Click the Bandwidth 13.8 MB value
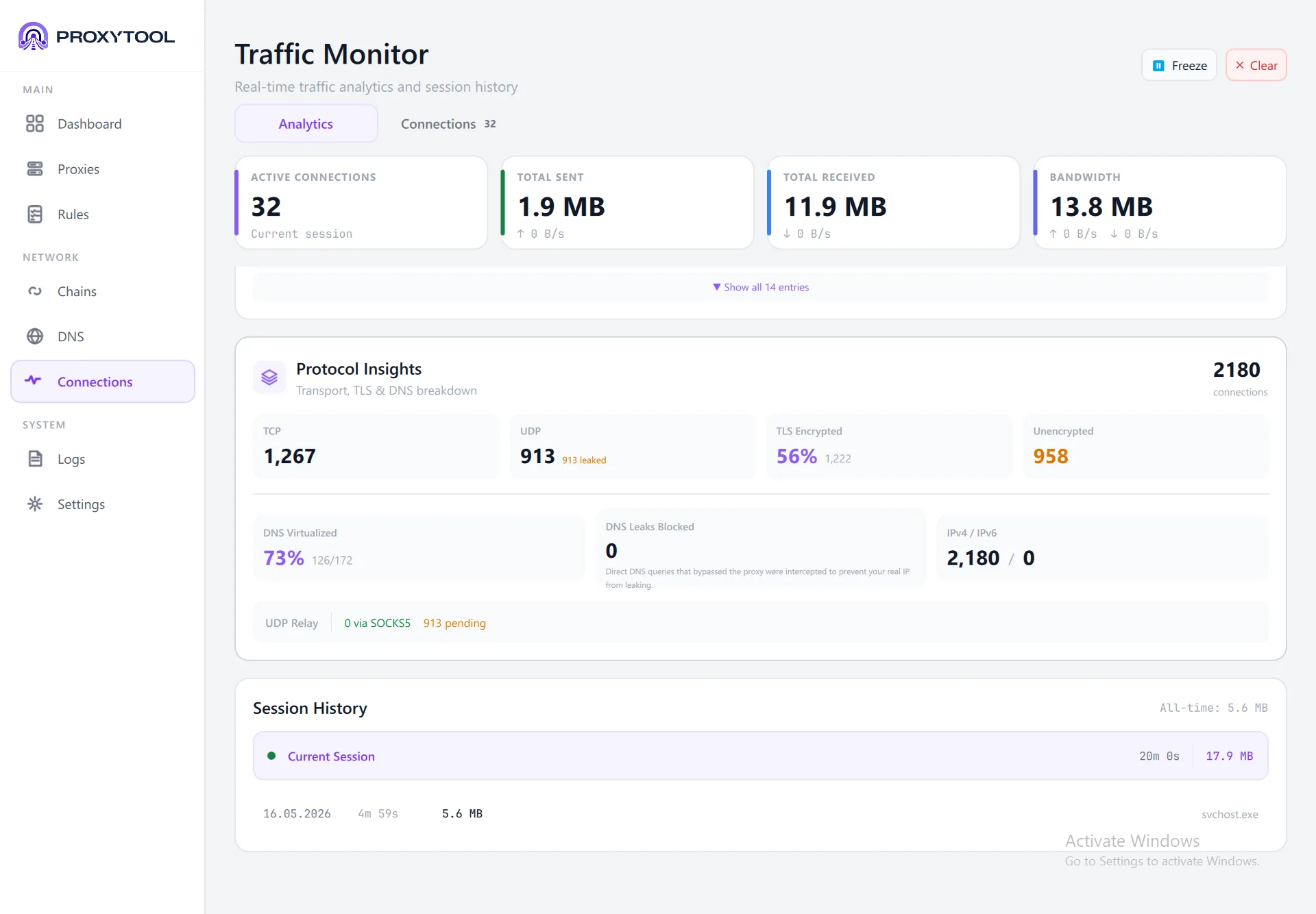 tap(1101, 206)
